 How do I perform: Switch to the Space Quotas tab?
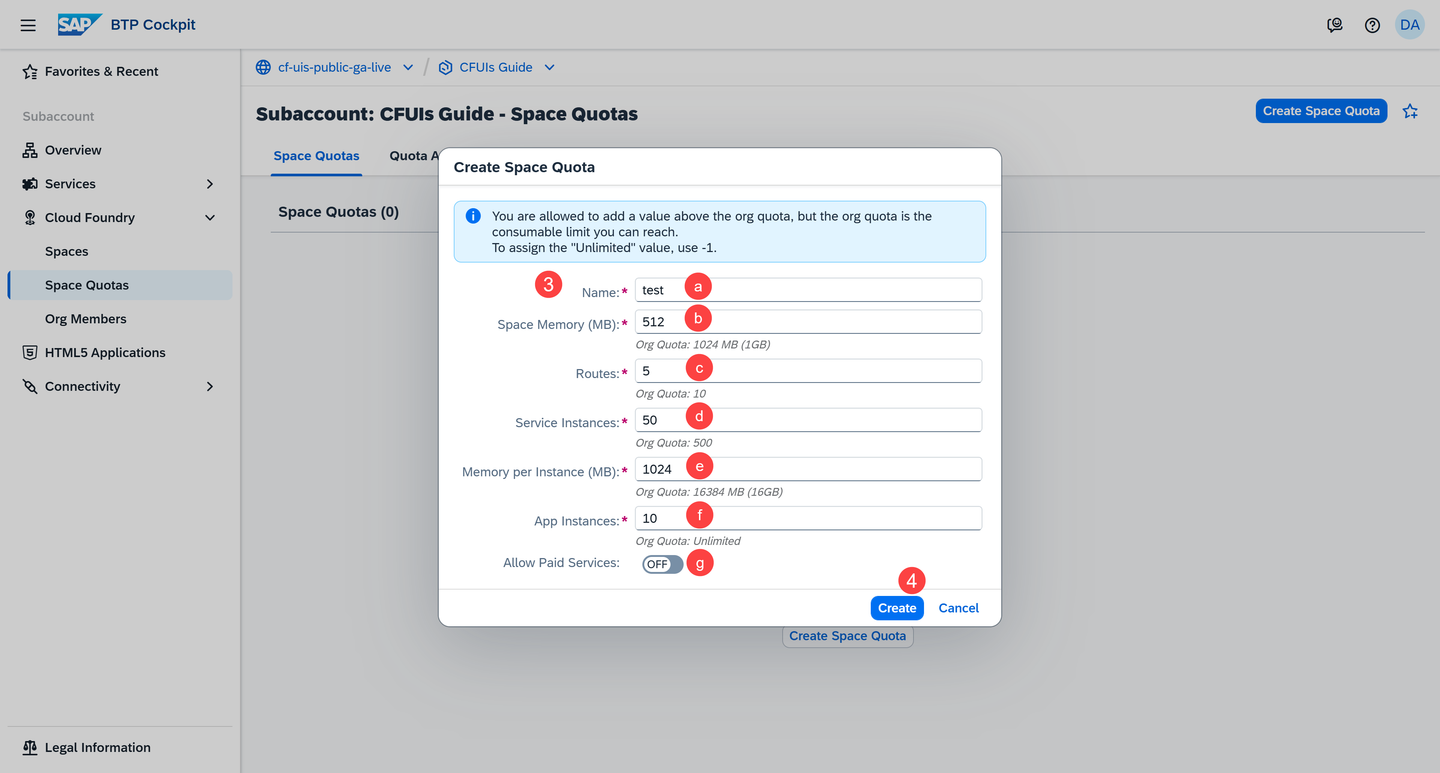tap(316, 156)
